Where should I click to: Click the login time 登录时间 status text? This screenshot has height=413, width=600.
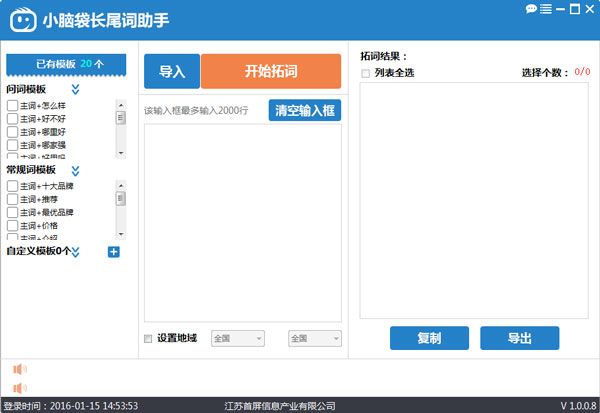tap(71, 406)
